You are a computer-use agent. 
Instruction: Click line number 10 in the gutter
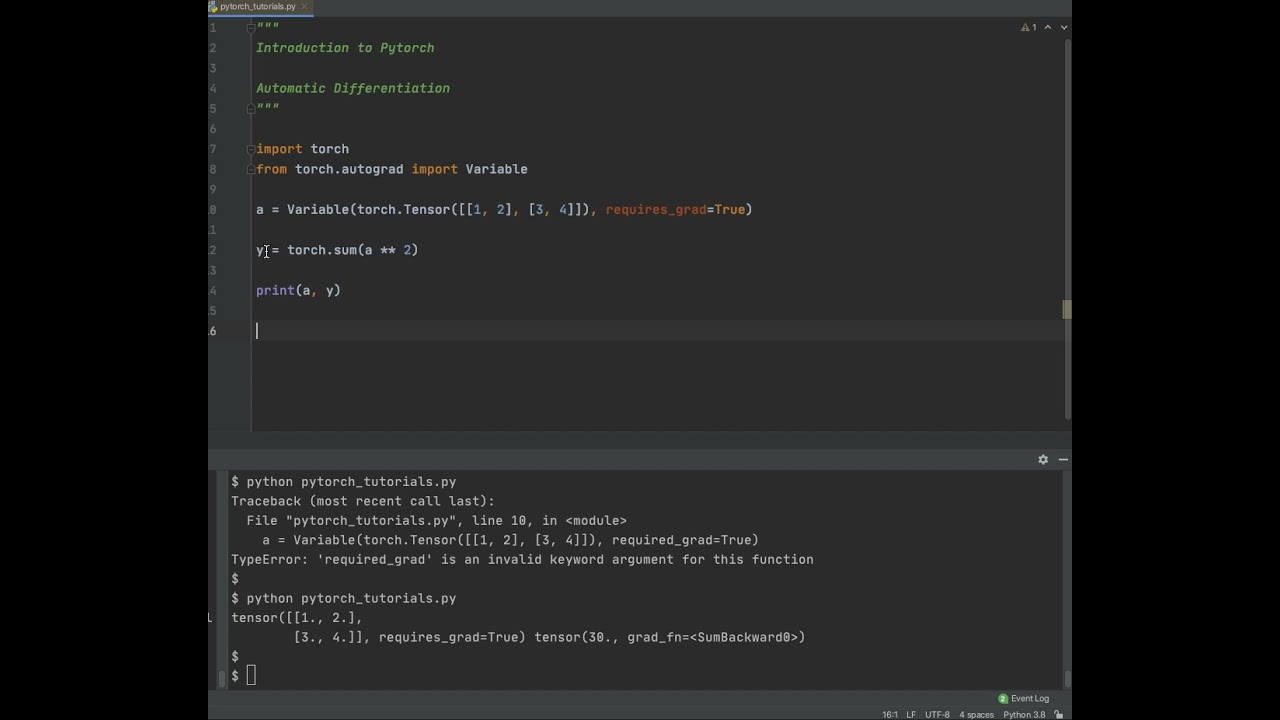click(213, 209)
